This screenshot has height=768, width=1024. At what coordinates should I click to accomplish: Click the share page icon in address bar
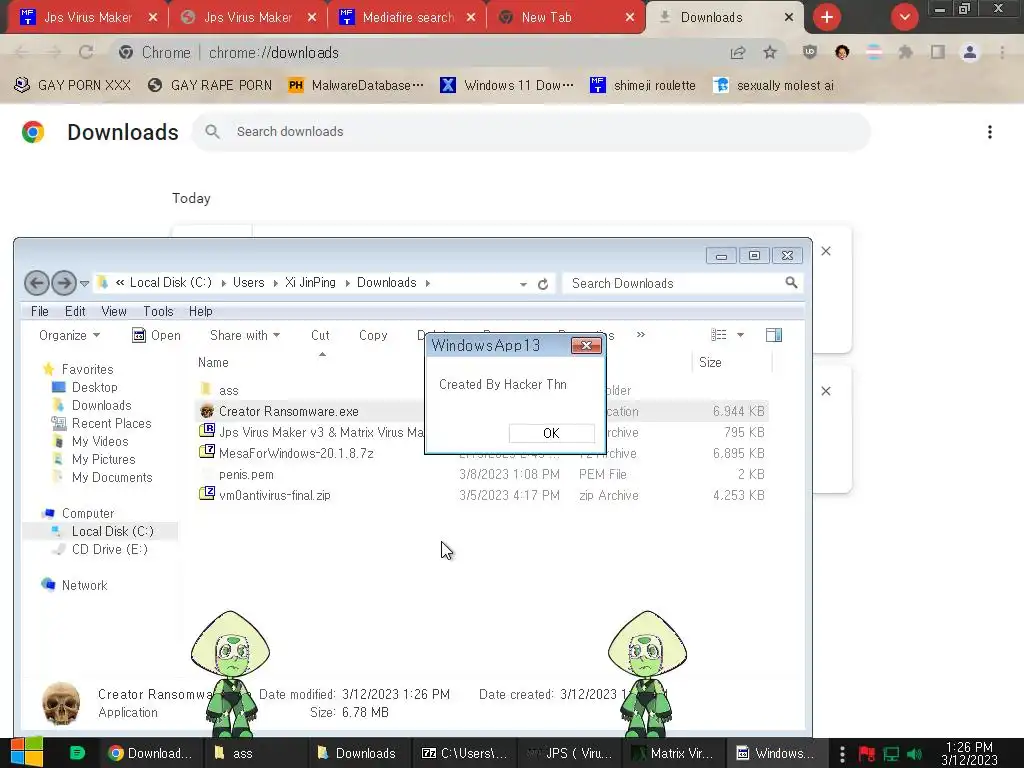click(738, 52)
